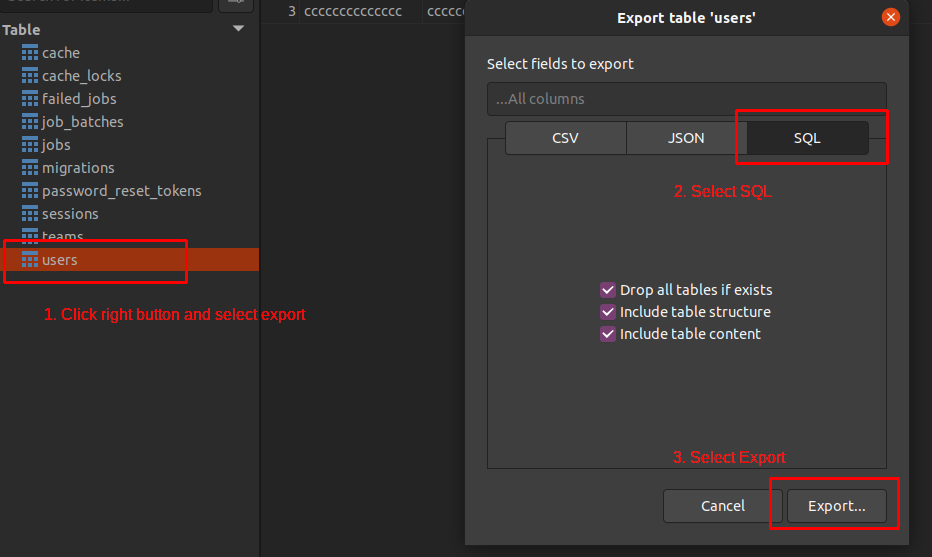Close the Export table dialog

pos(890,18)
